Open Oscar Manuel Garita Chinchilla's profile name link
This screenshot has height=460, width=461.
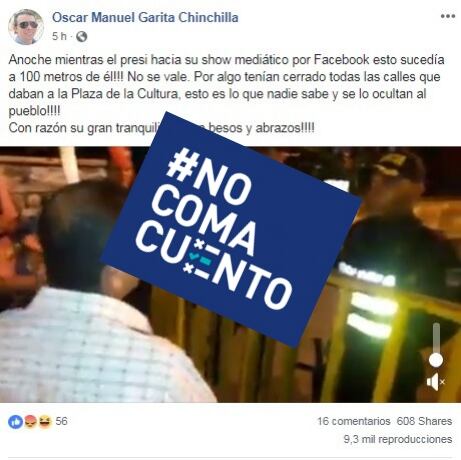pyautogui.click(x=145, y=17)
